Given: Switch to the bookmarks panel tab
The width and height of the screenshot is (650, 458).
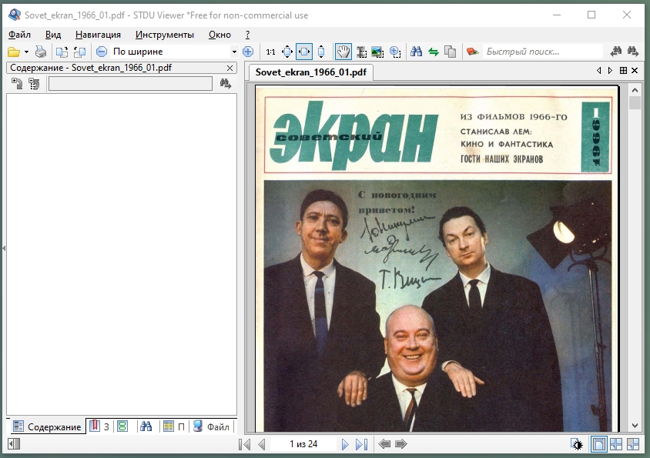Looking at the screenshot, I should click(99, 426).
